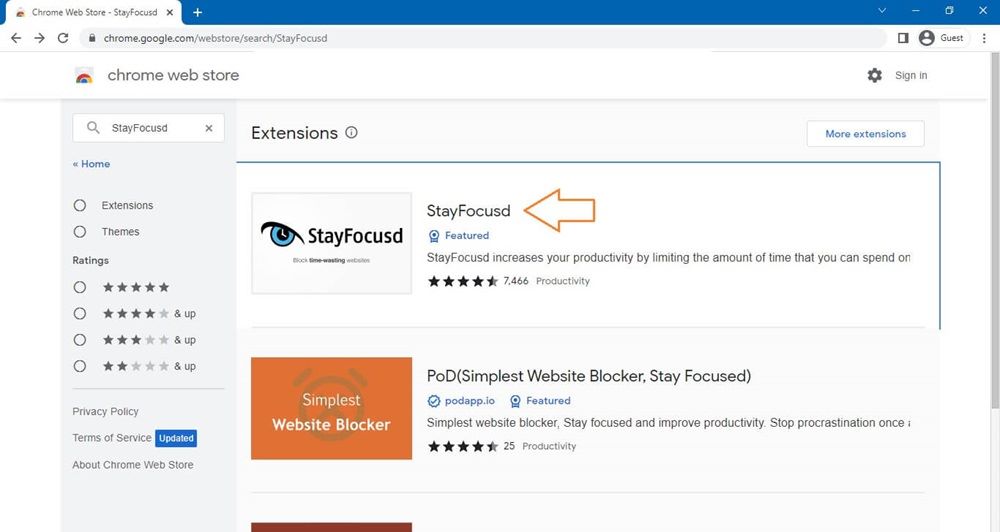Click the page vertical scrollbar

[x=995, y=230]
